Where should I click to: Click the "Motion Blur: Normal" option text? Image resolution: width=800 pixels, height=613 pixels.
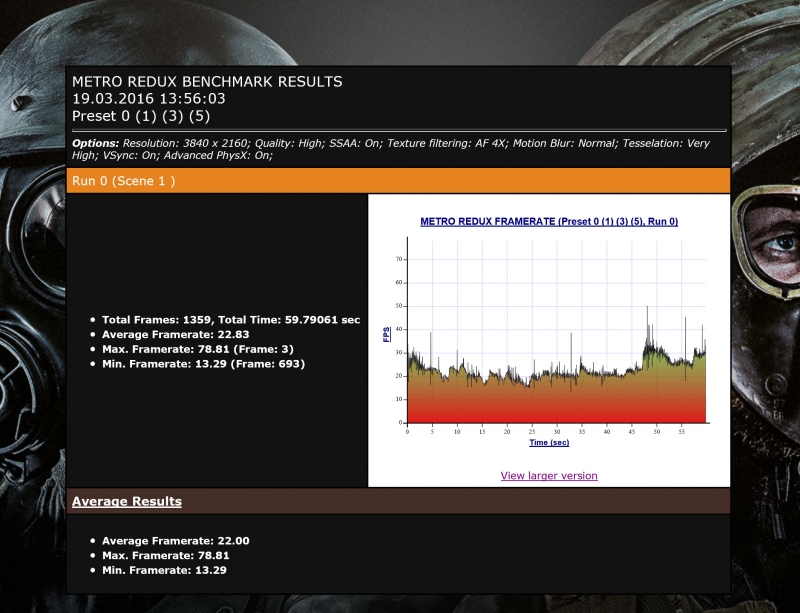tap(565, 143)
